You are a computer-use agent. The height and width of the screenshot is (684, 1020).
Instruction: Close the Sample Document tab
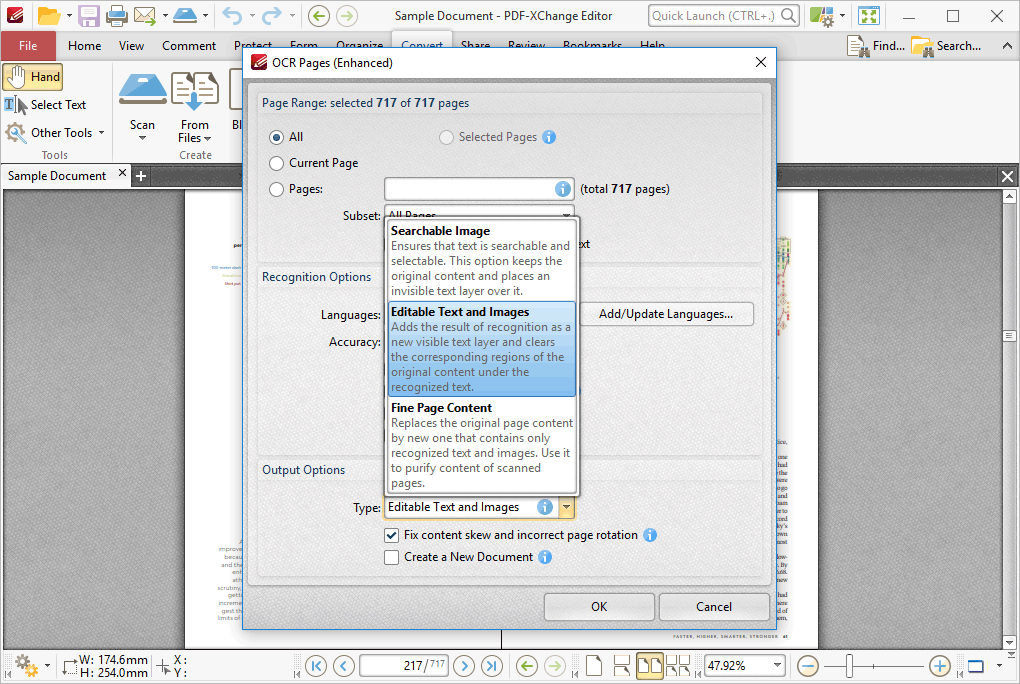click(x=122, y=173)
